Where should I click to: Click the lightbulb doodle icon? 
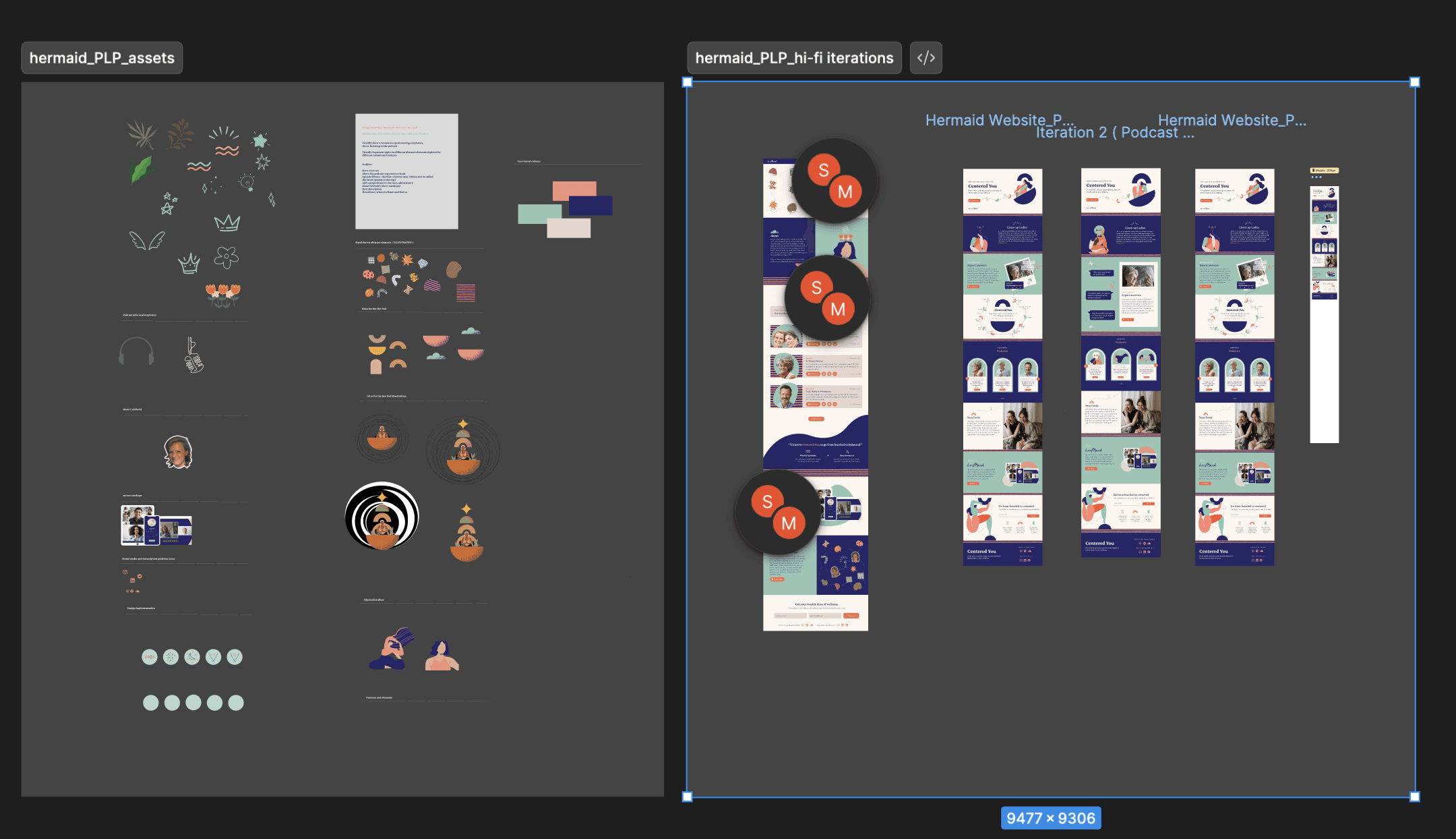coord(247,181)
